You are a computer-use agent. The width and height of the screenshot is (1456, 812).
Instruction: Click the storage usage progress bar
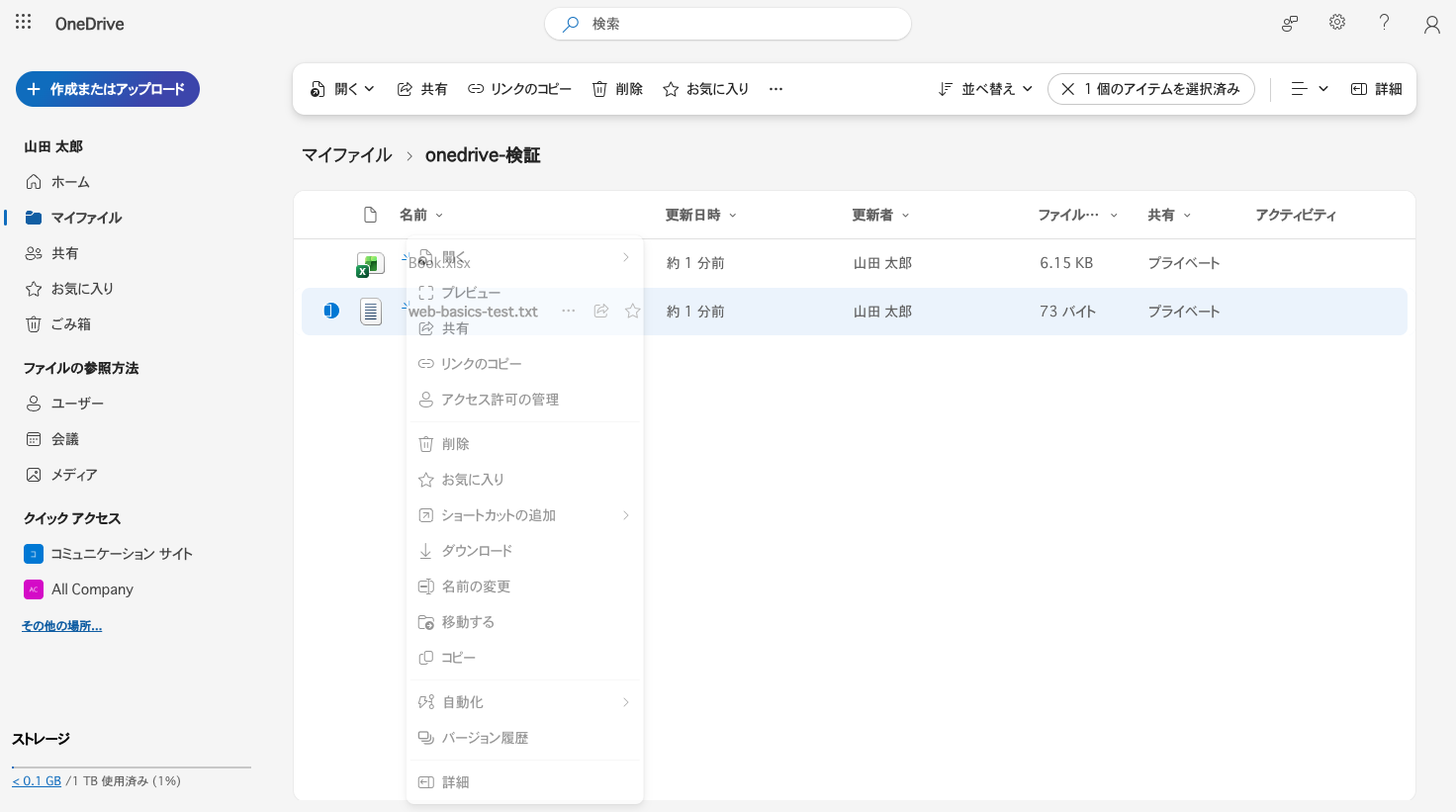(x=132, y=767)
